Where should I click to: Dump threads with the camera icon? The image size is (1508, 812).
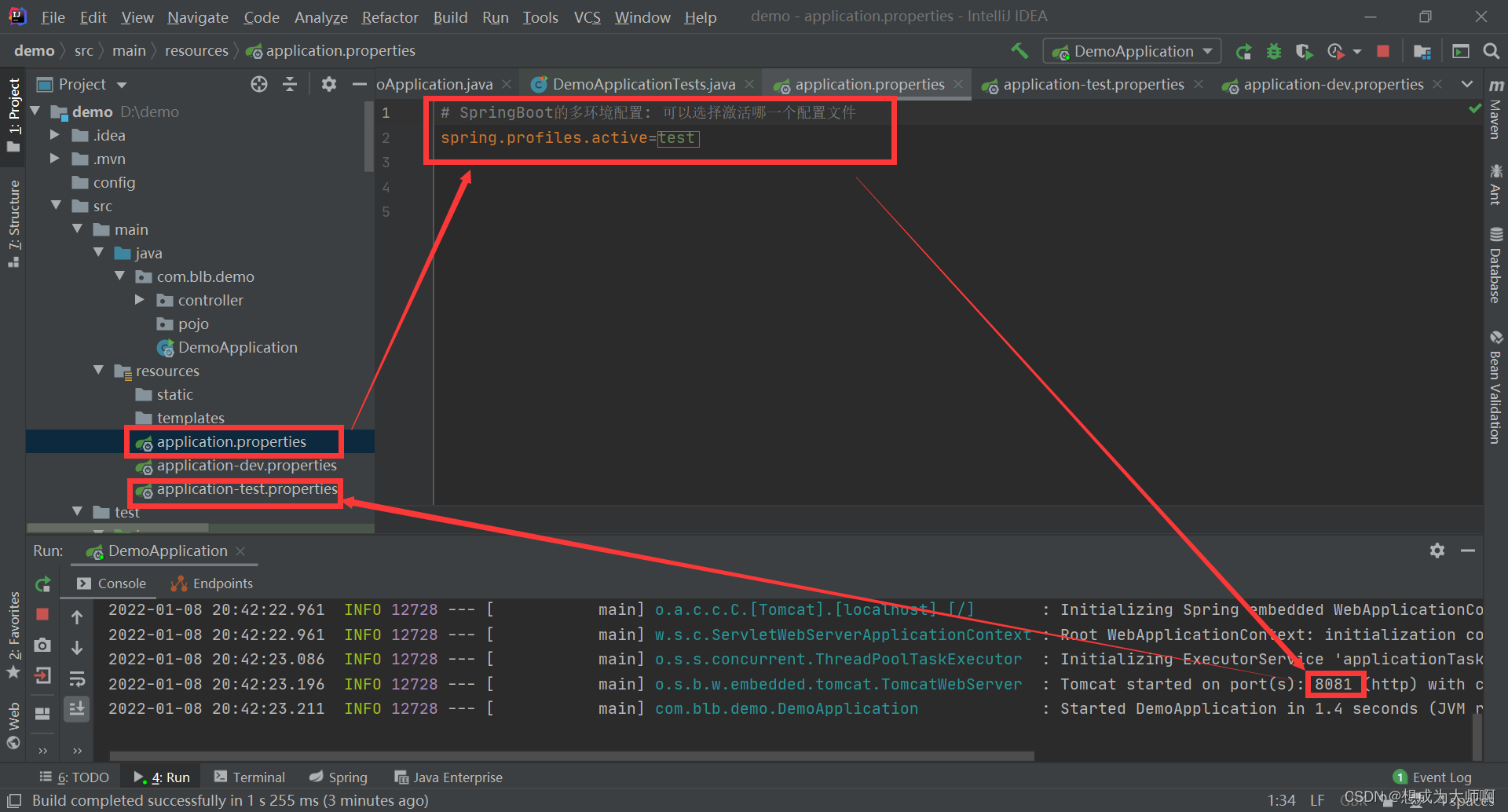(x=42, y=645)
